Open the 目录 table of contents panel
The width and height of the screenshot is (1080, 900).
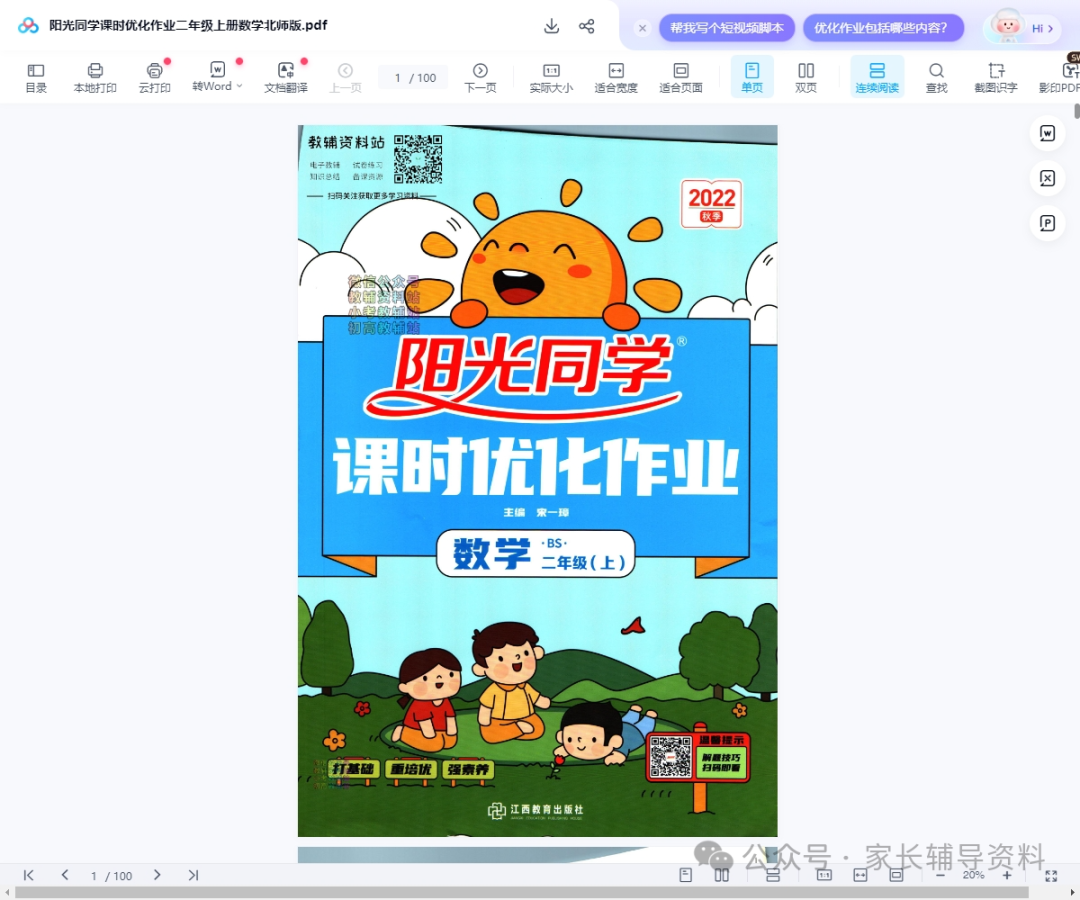(x=36, y=78)
